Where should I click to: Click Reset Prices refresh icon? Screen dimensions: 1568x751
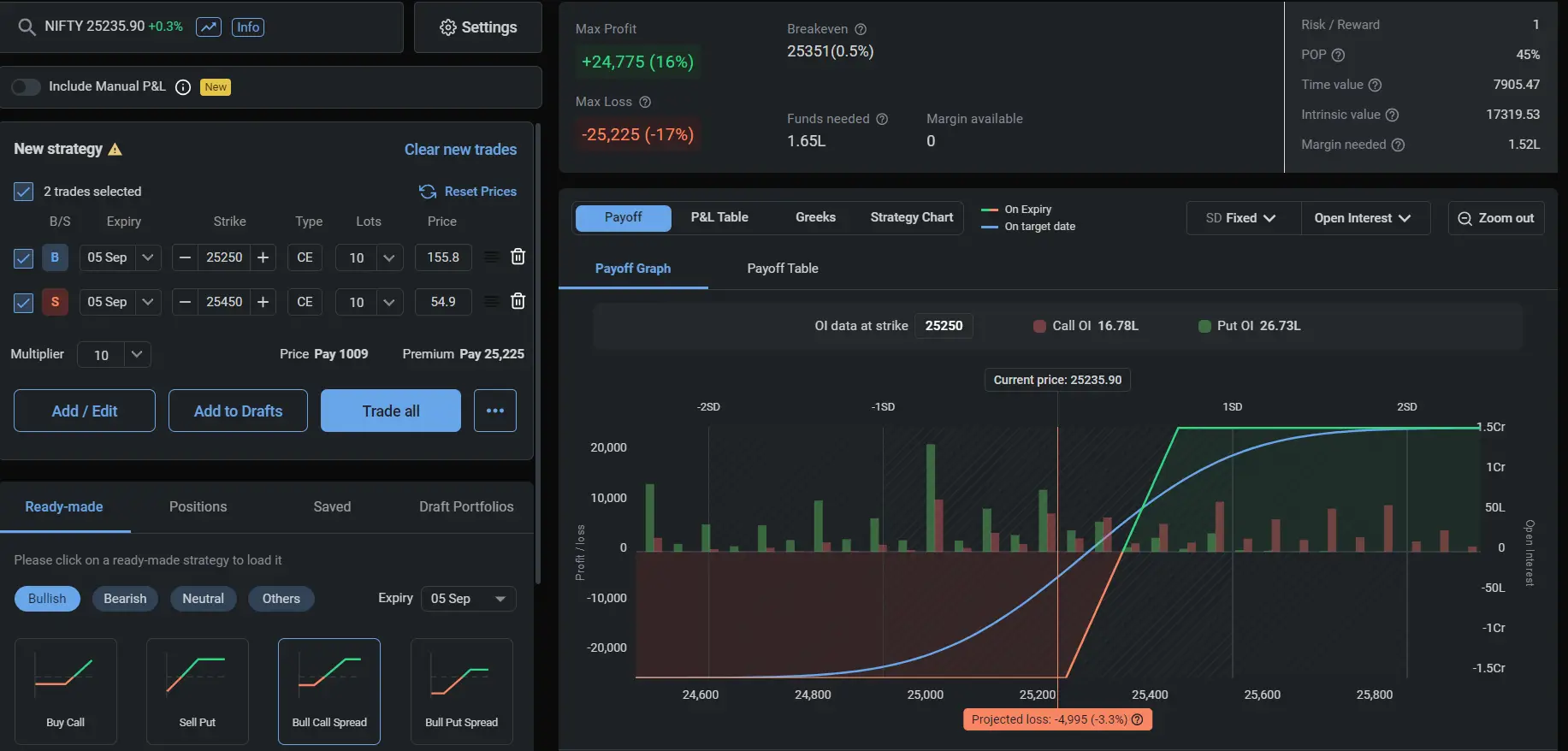coord(428,192)
